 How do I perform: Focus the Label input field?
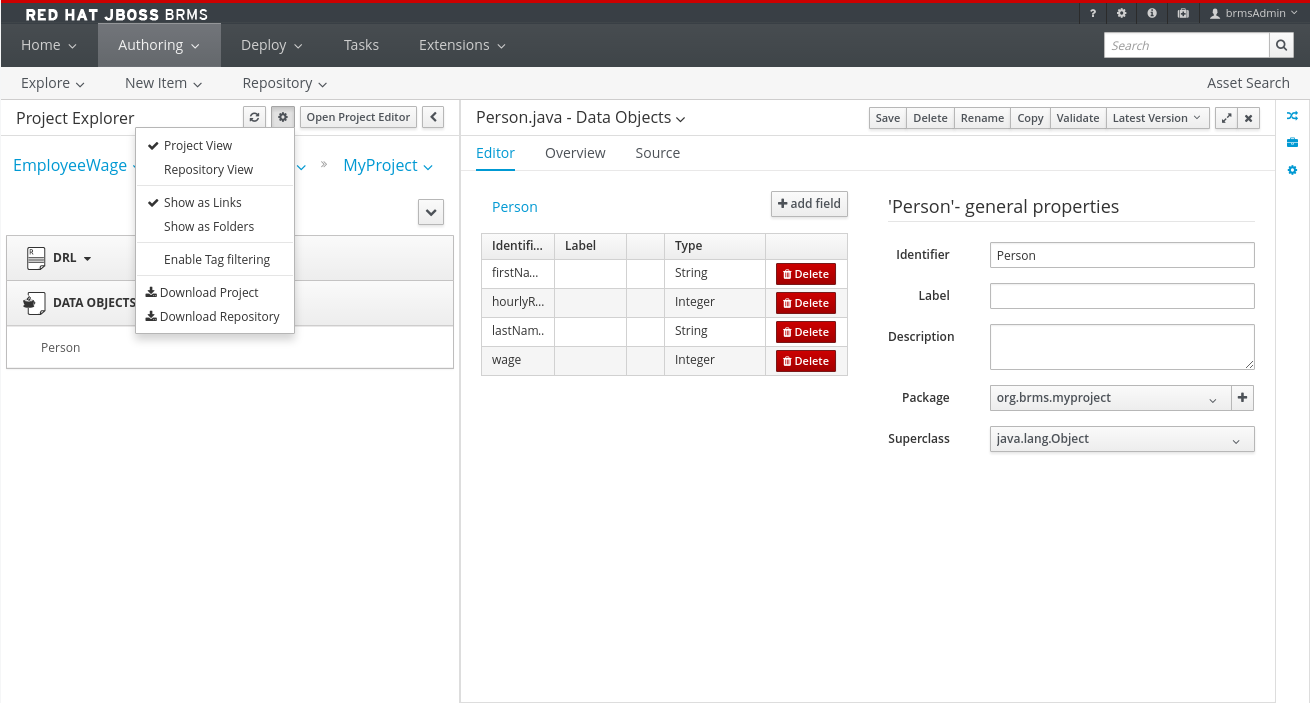coord(1122,296)
